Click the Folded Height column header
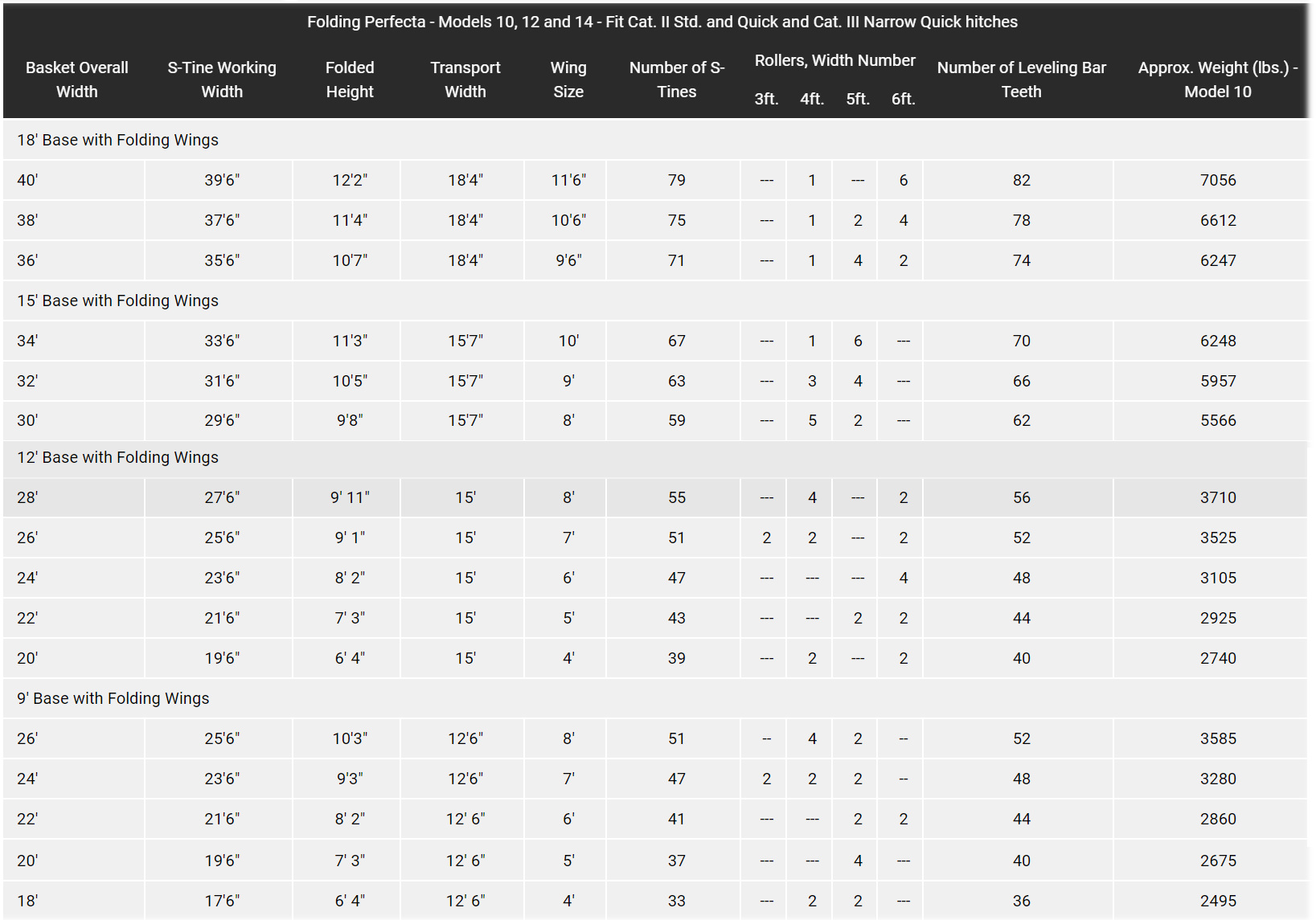This screenshot has height=920, width=1316. (350, 80)
